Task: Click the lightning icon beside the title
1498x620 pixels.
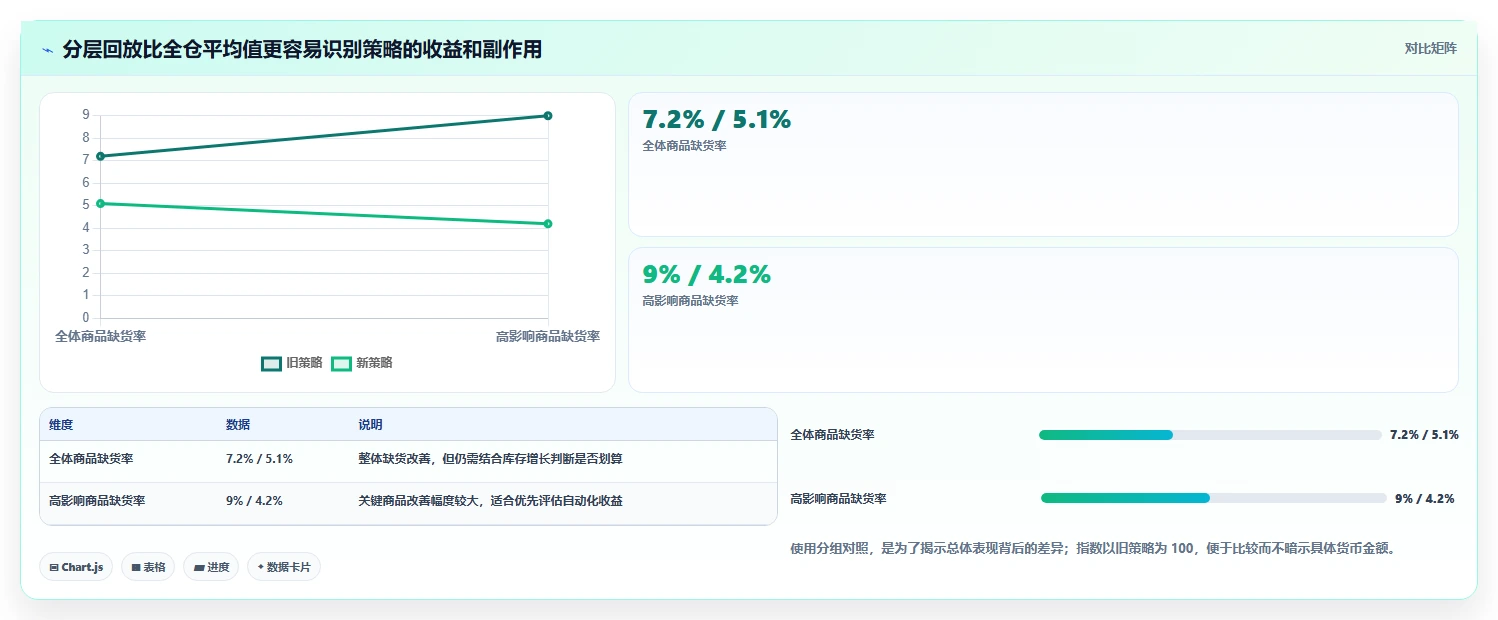Action: tap(47, 50)
